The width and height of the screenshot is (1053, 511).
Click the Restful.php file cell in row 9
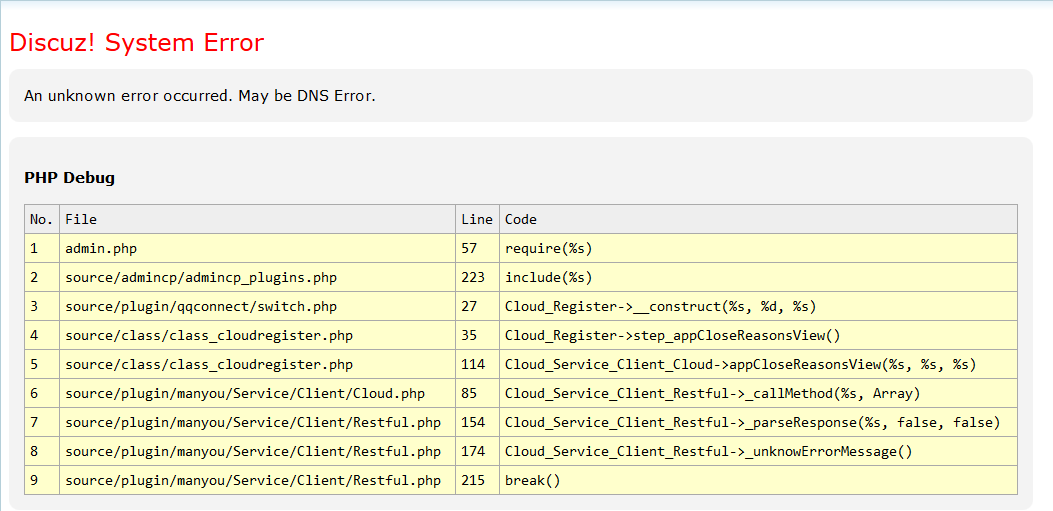click(257, 480)
